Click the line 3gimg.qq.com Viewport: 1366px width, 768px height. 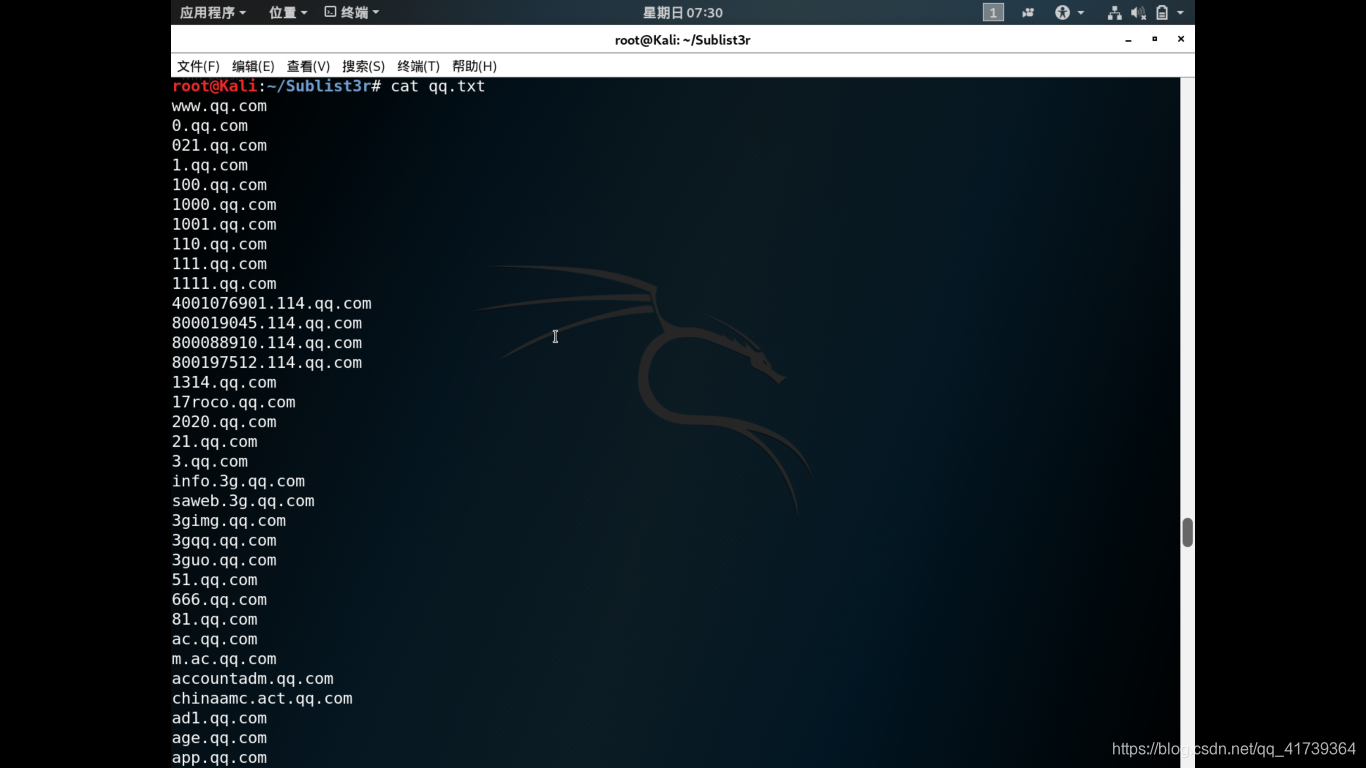coord(229,521)
